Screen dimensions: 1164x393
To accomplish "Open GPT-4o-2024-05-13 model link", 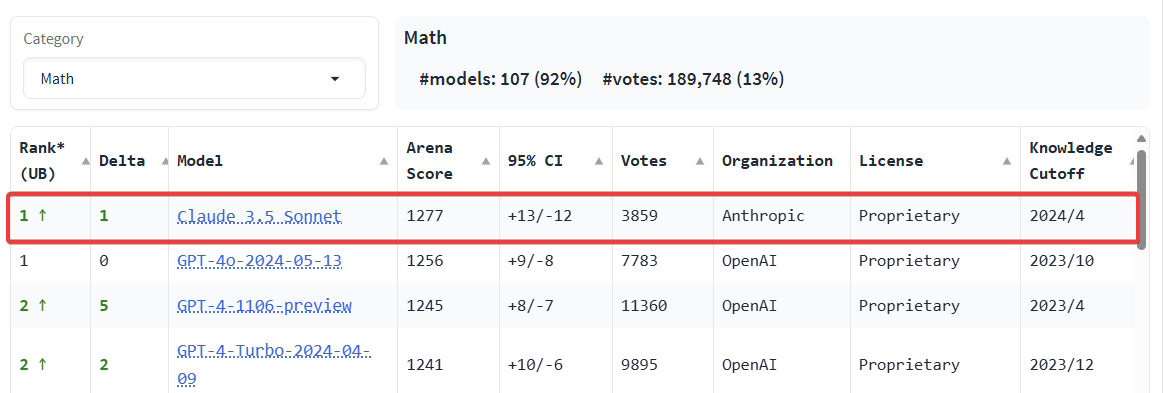I will click(x=259, y=261).
